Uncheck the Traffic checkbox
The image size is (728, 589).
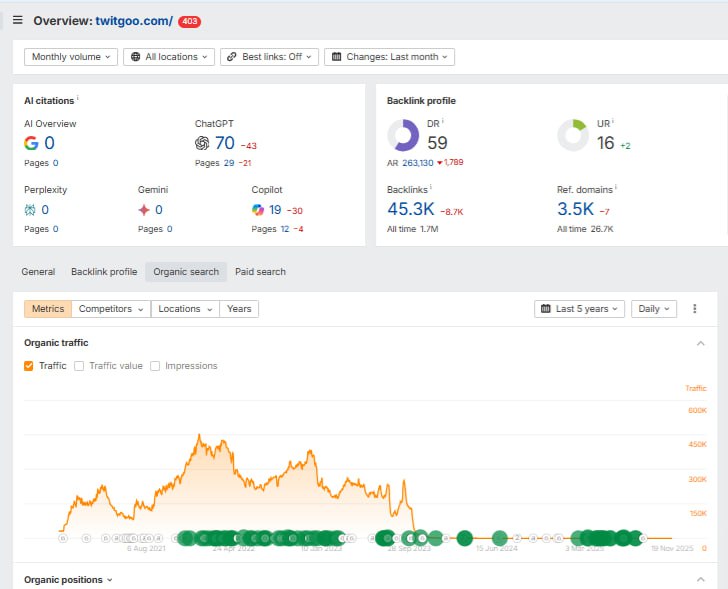pos(29,366)
